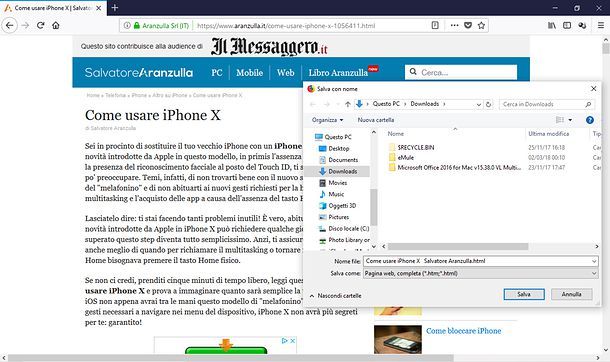The image size is (610, 362).
Task: Open the Organizza dropdown menu
Action: coord(327,120)
